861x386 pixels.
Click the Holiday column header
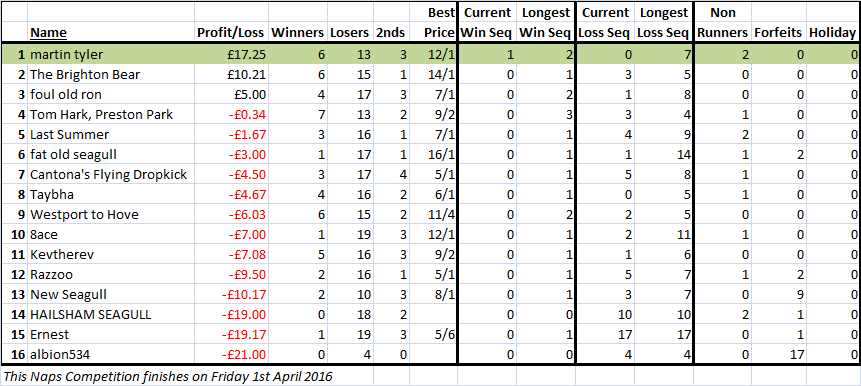(832, 33)
